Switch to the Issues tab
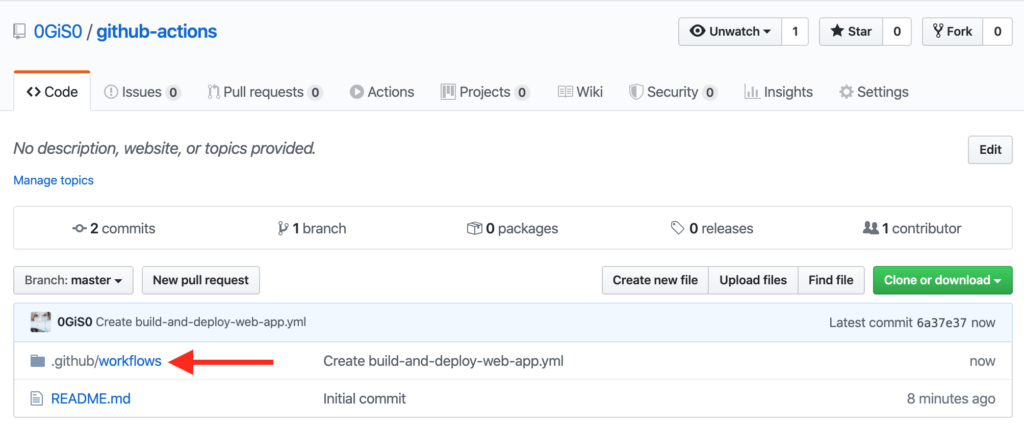The image size is (1024, 429). (142, 92)
